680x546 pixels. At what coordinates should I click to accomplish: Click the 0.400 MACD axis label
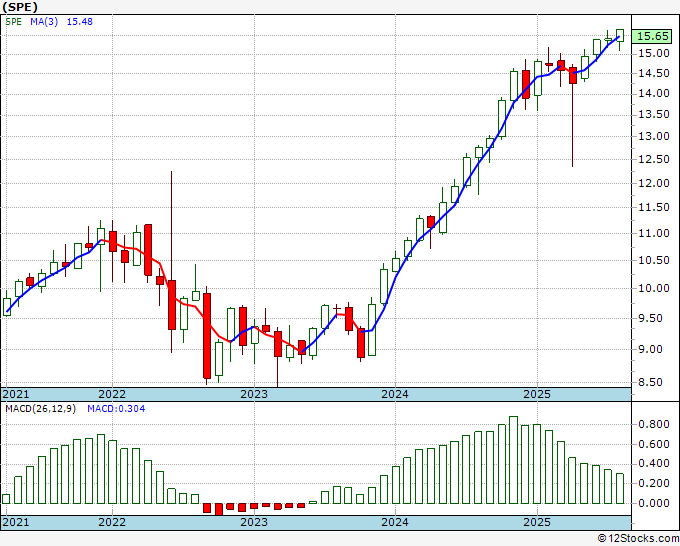(654, 464)
